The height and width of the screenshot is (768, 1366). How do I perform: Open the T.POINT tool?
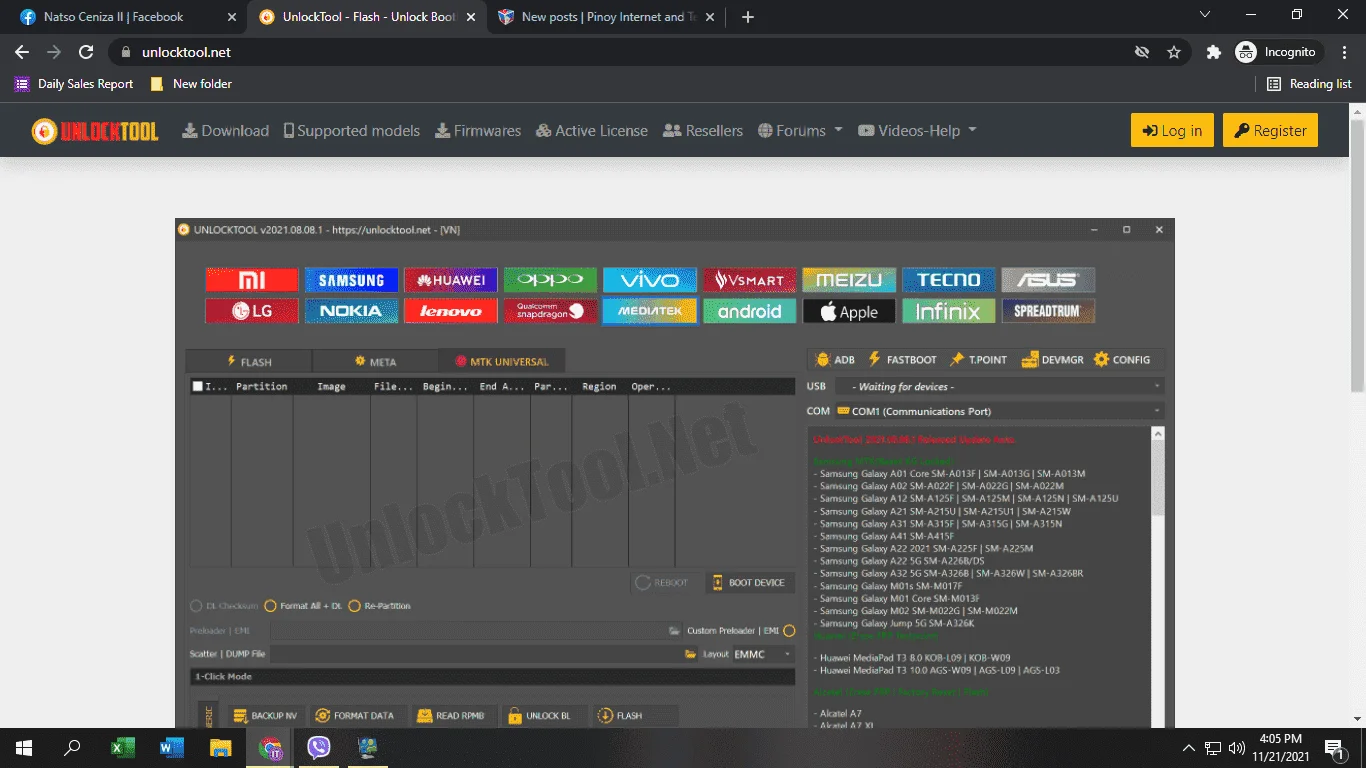tap(978, 360)
